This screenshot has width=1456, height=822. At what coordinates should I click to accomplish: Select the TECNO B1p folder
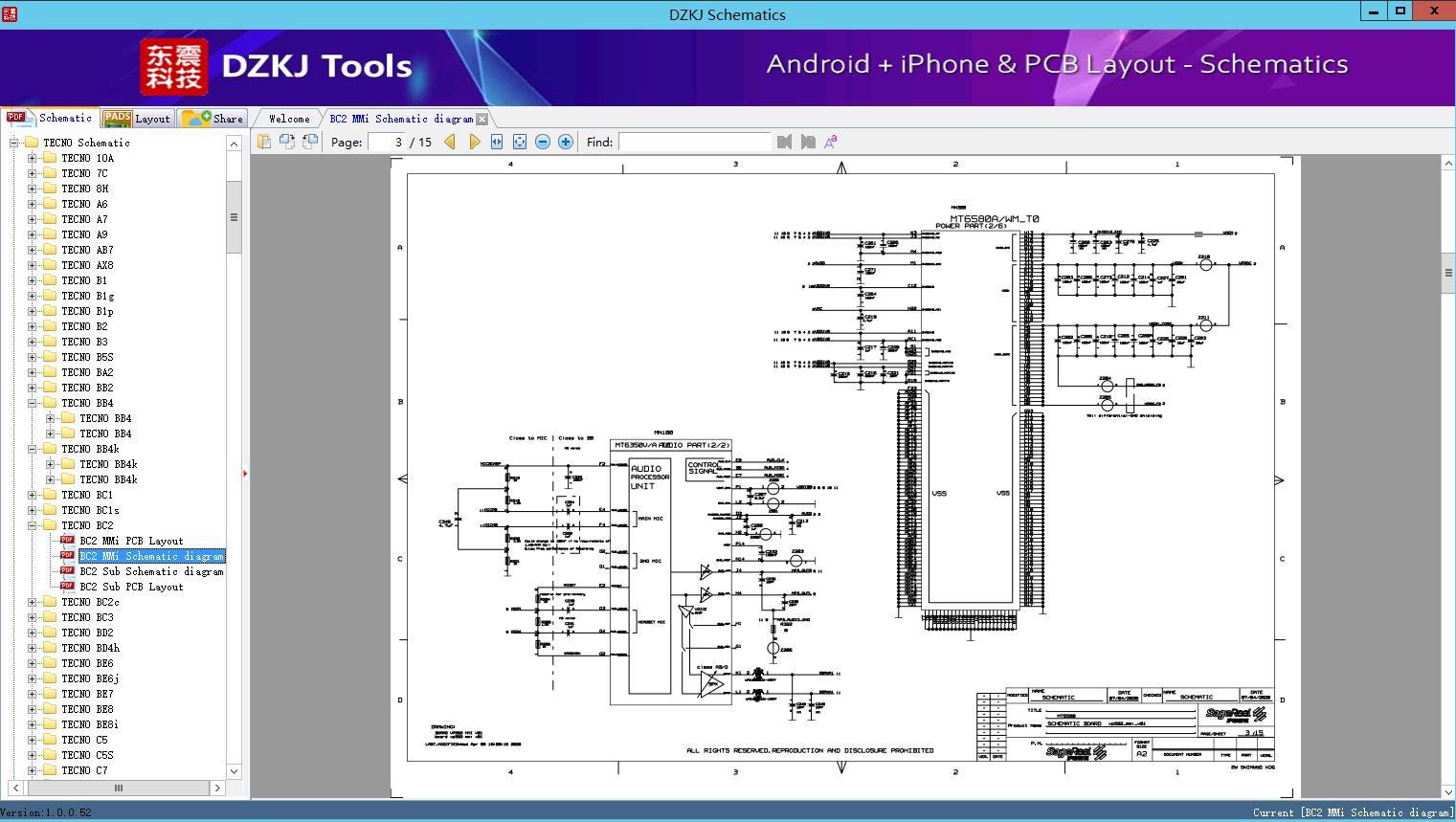click(x=87, y=311)
